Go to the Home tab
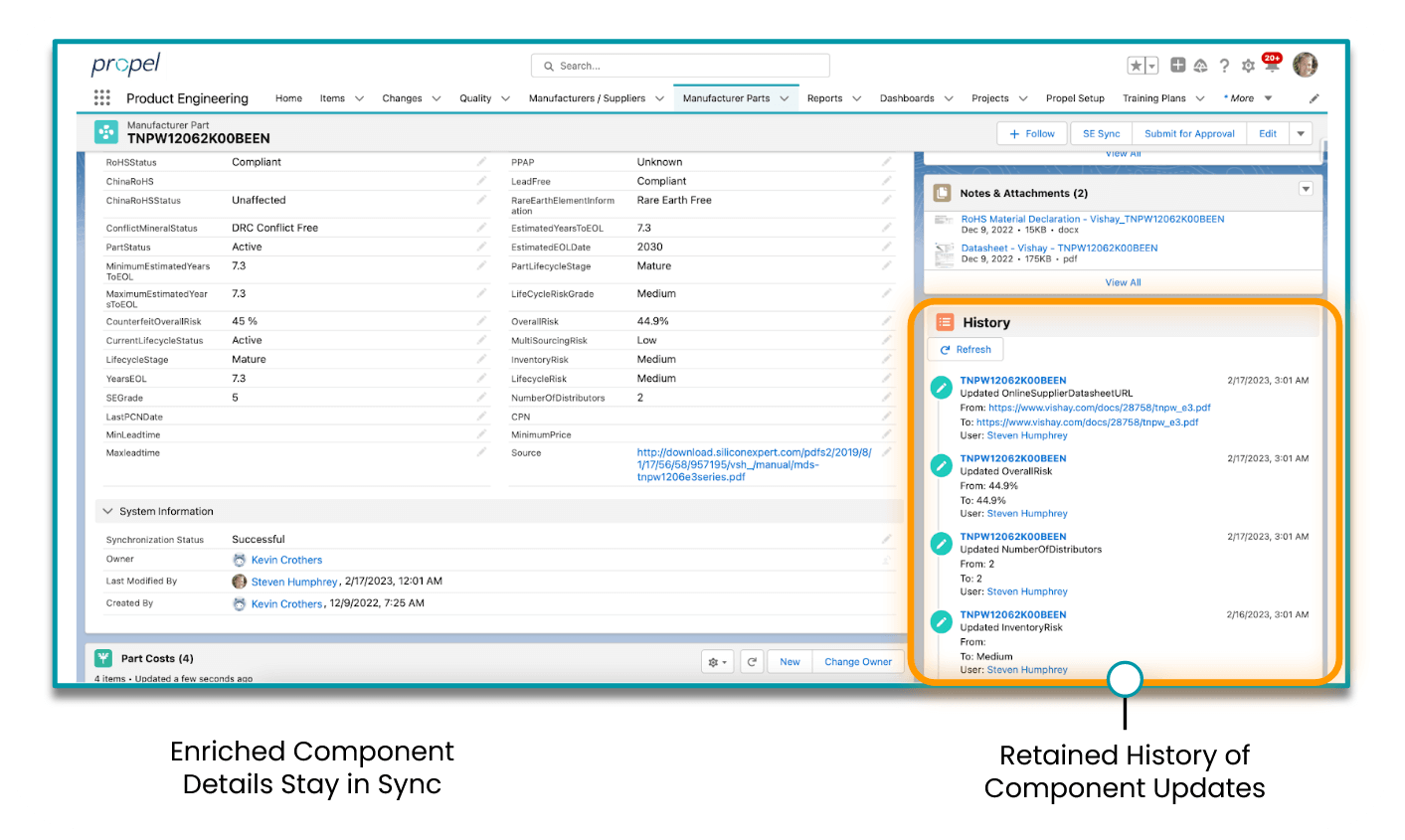Screen dimensions: 1405x840 tap(288, 98)
